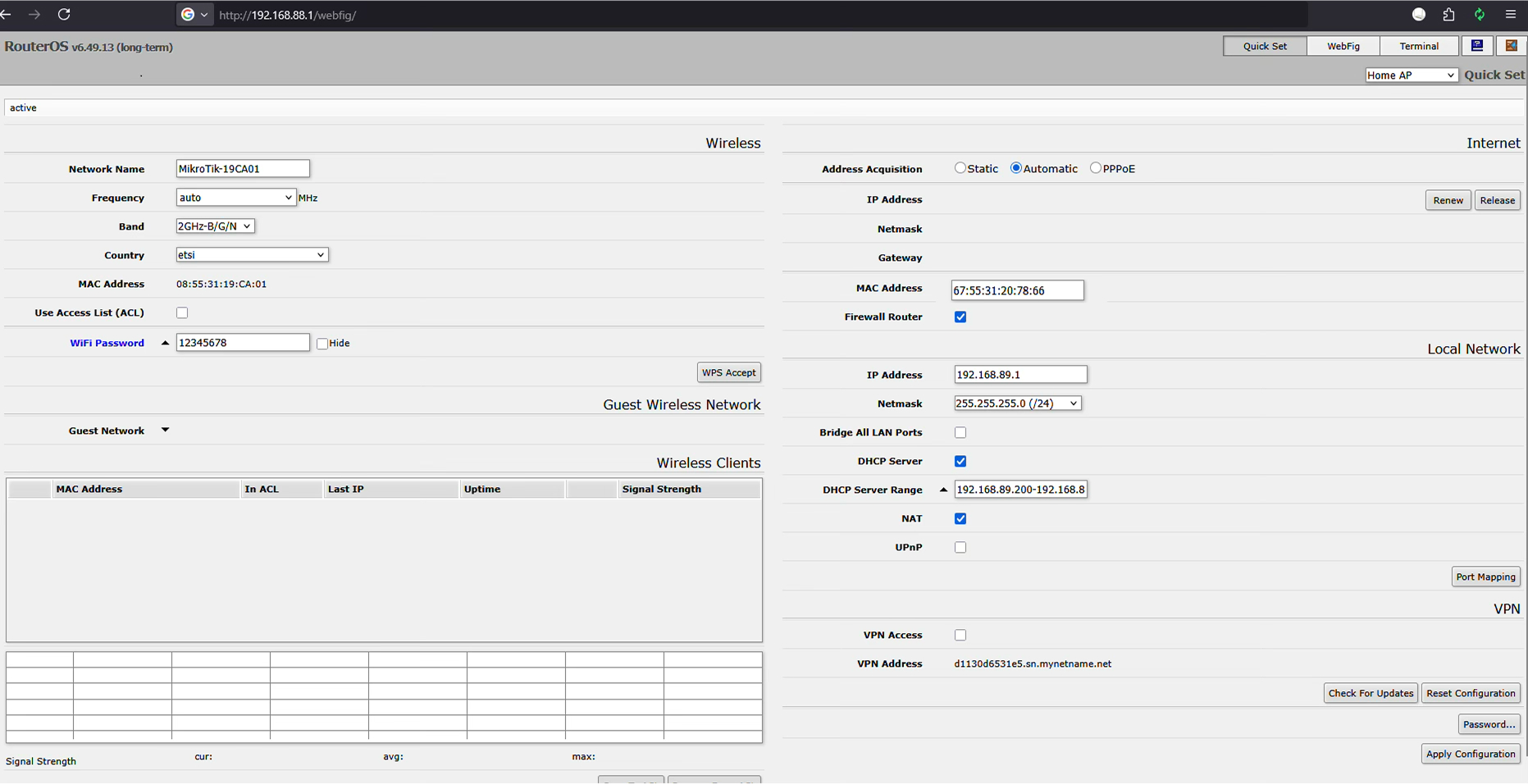The image size is (1528, 784).
Task: Switch to the Quick Set tab
Action: (x=1265, y=46)
